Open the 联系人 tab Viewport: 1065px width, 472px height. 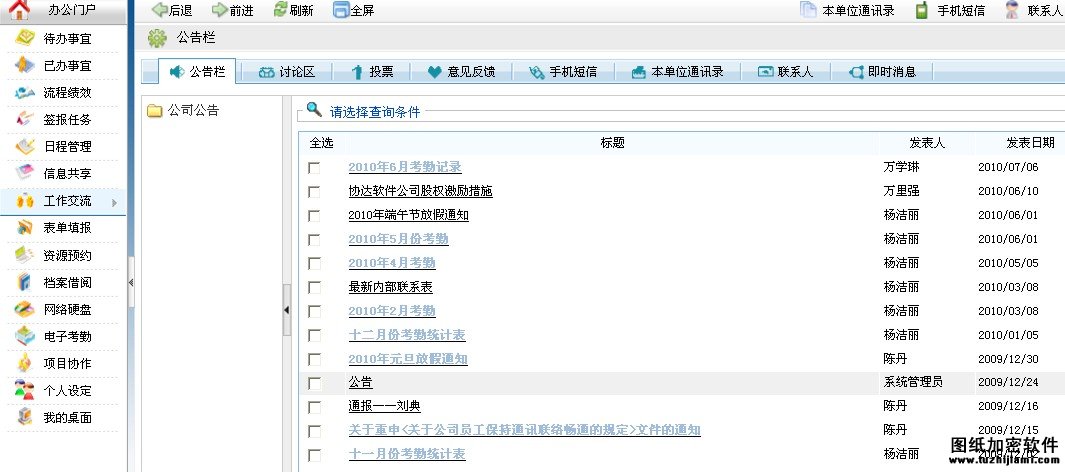786,71
